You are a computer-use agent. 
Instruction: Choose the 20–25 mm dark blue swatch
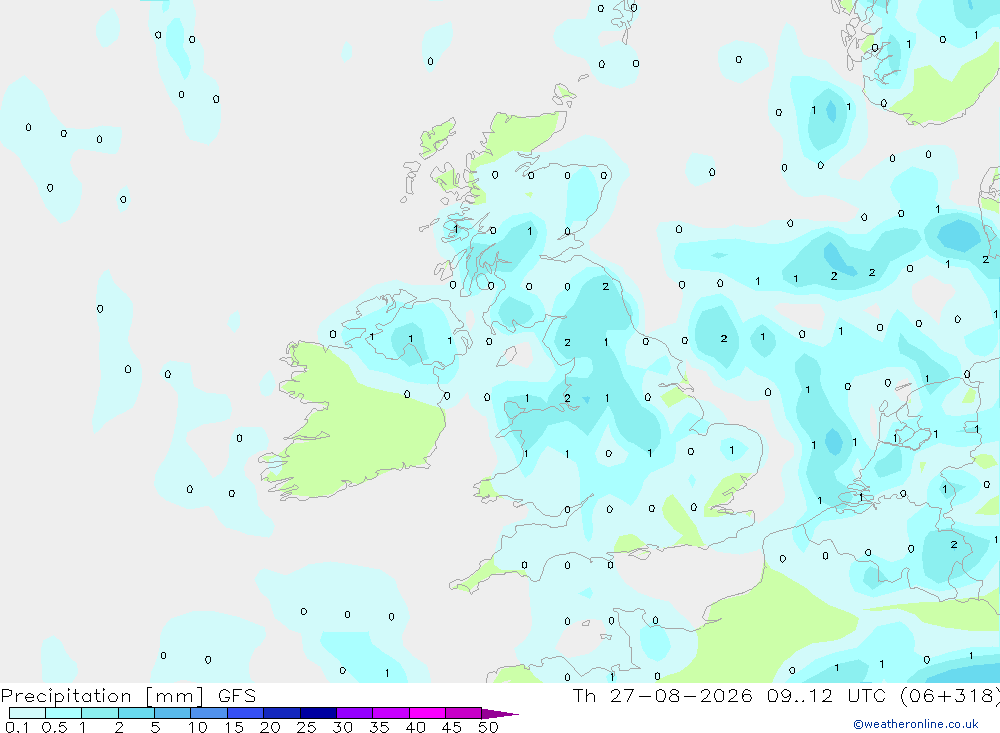tap(282, 713)
